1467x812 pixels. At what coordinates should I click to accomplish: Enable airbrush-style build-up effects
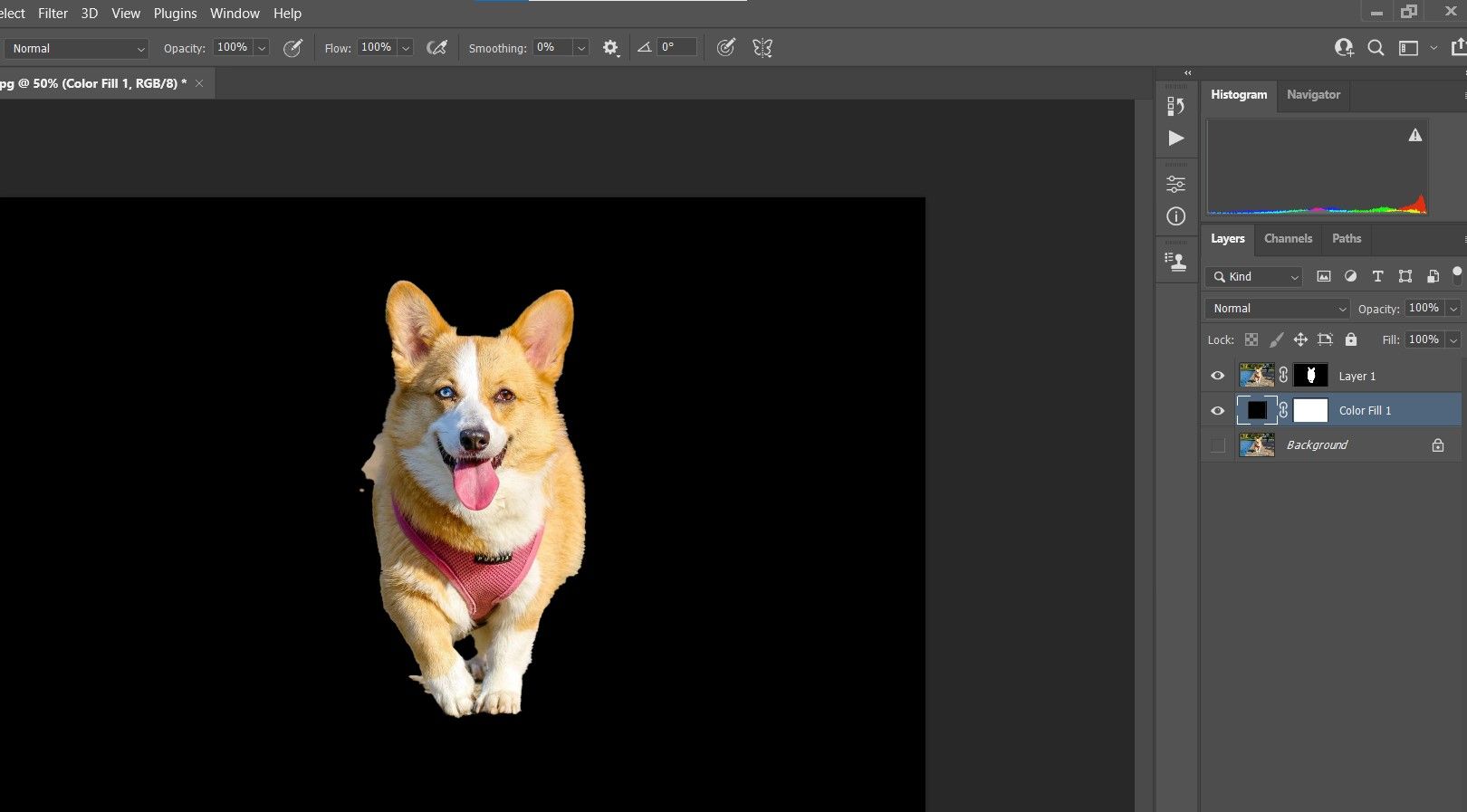[436, 48]
